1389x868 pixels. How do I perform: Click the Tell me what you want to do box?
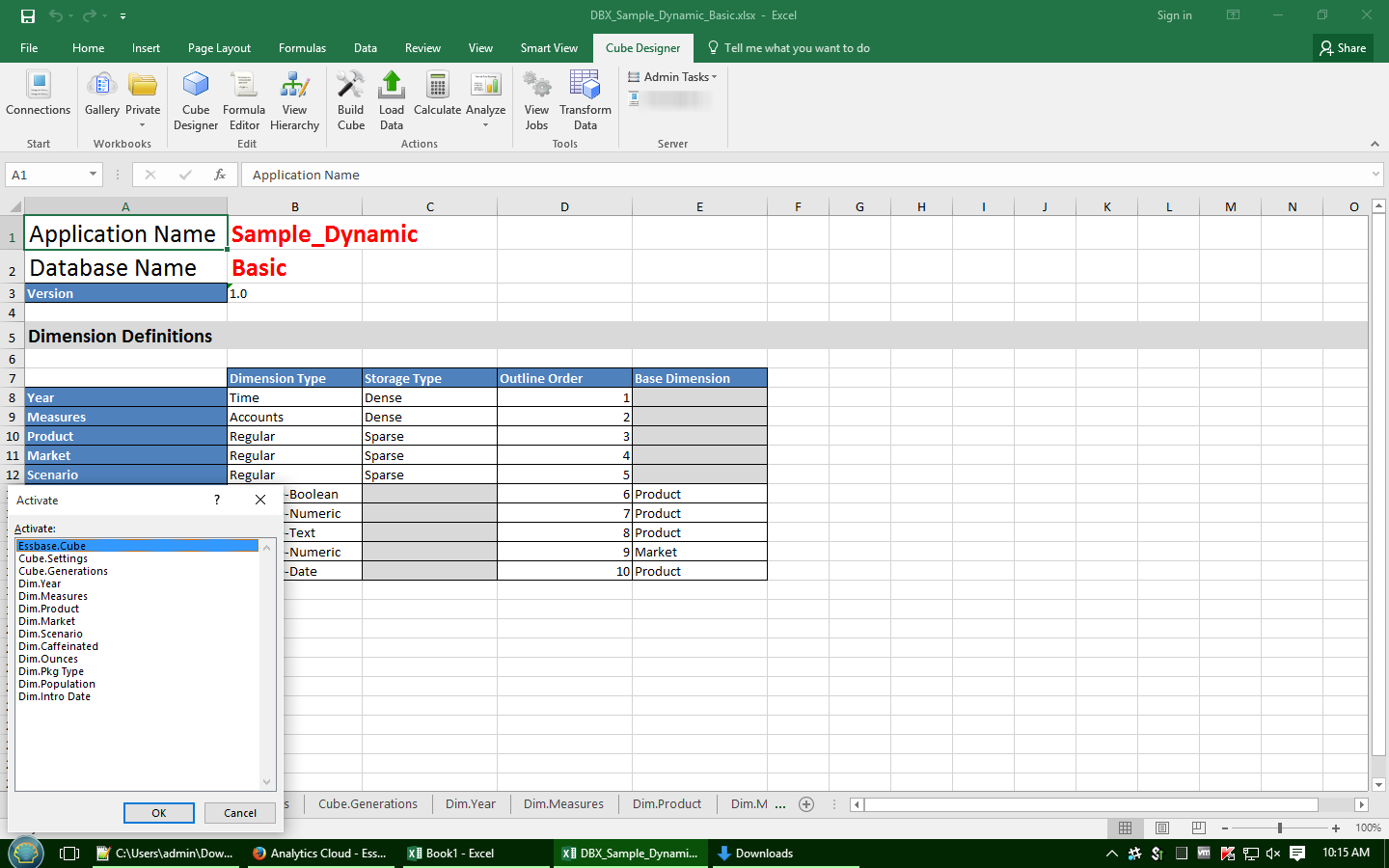(x=788, y=48)
